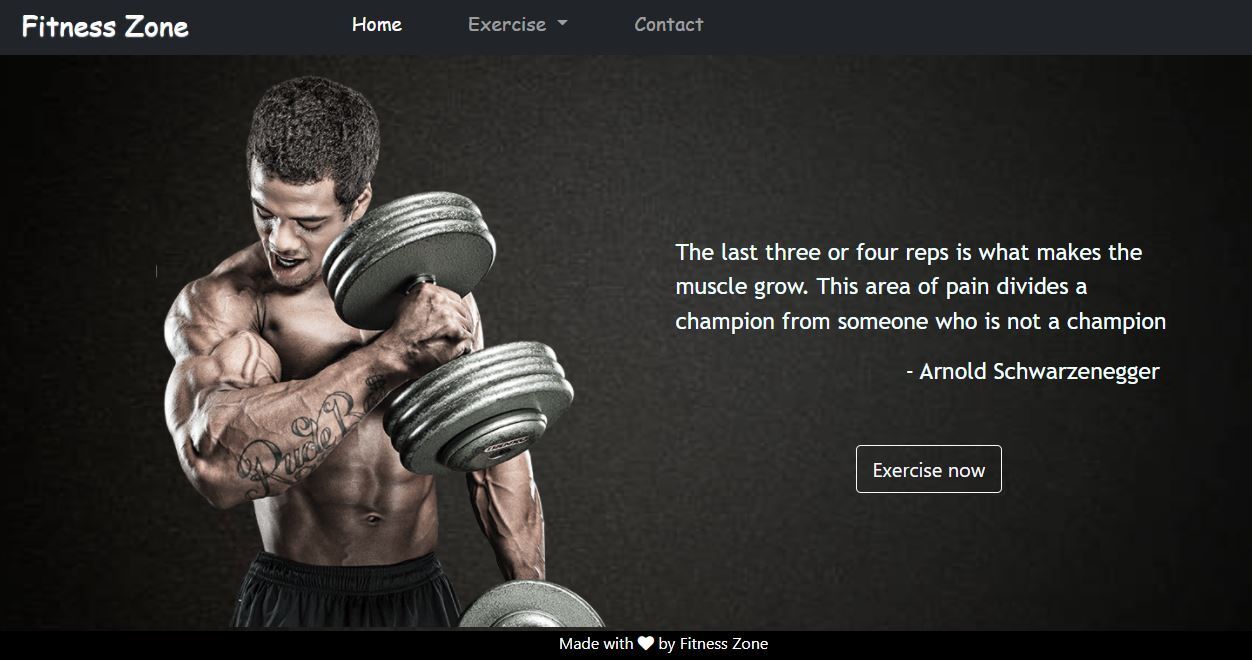Click the heart icon in the footer

646,644
